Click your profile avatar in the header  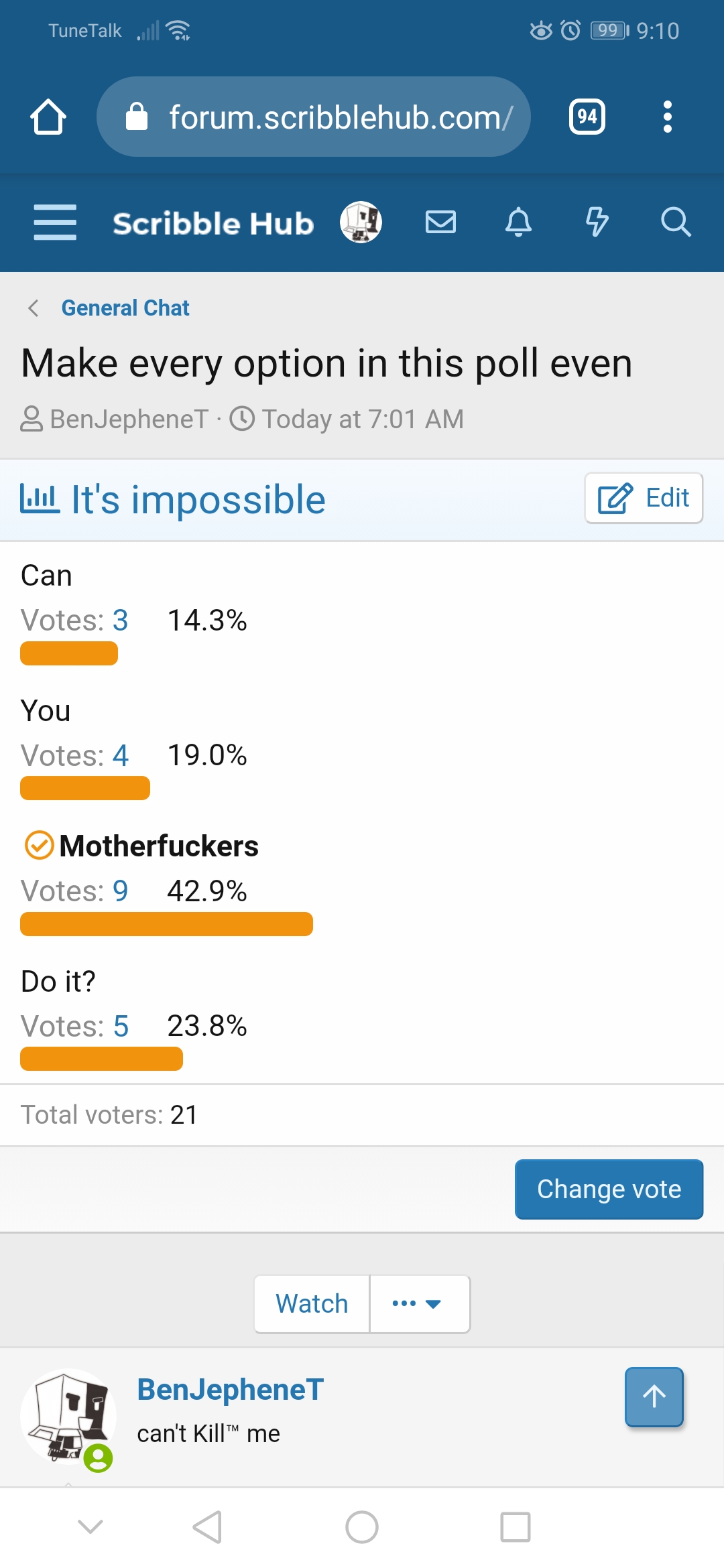pos(361,222)
